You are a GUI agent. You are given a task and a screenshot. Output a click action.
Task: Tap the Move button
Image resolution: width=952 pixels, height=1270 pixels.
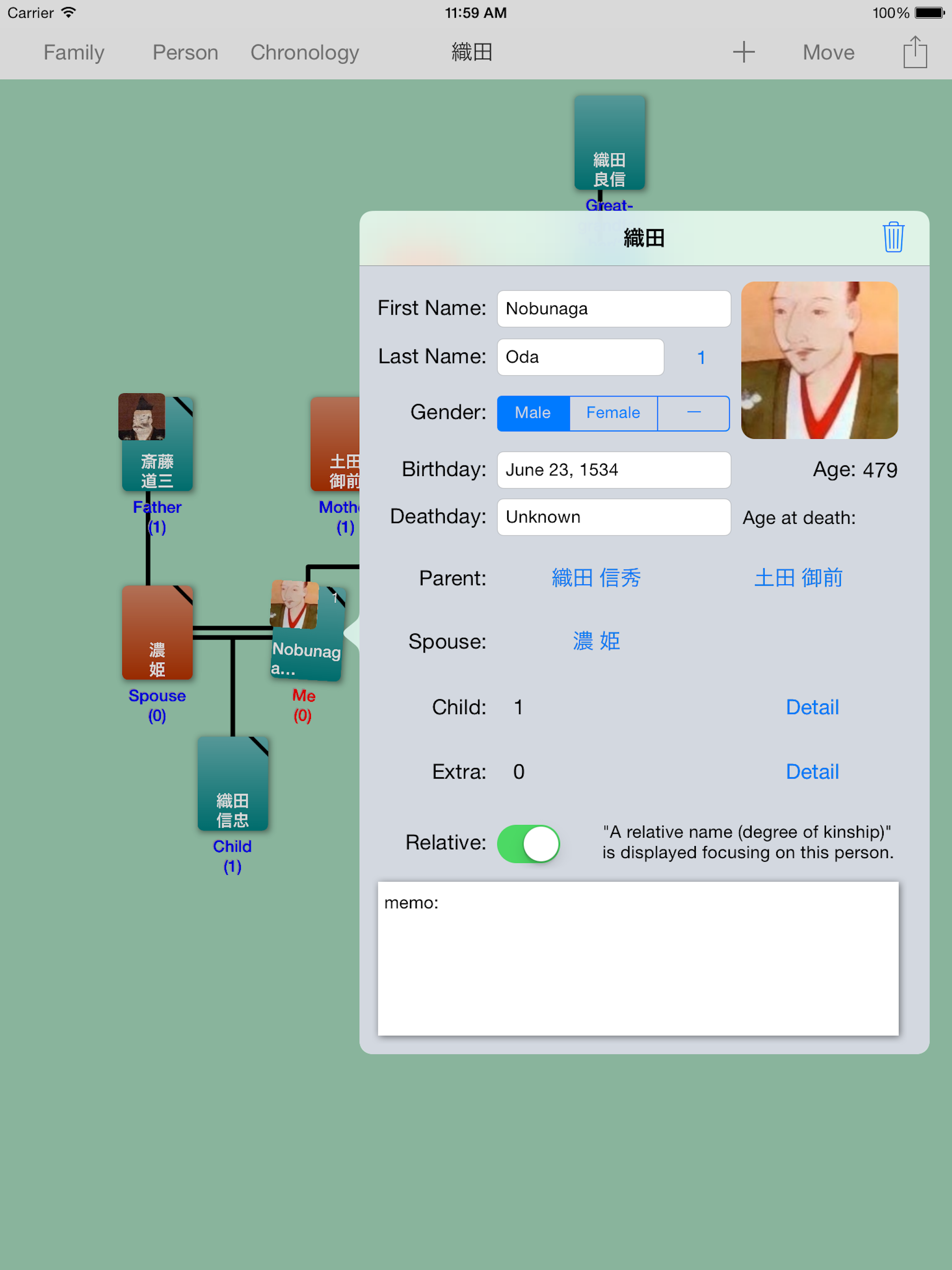point(828,52)
